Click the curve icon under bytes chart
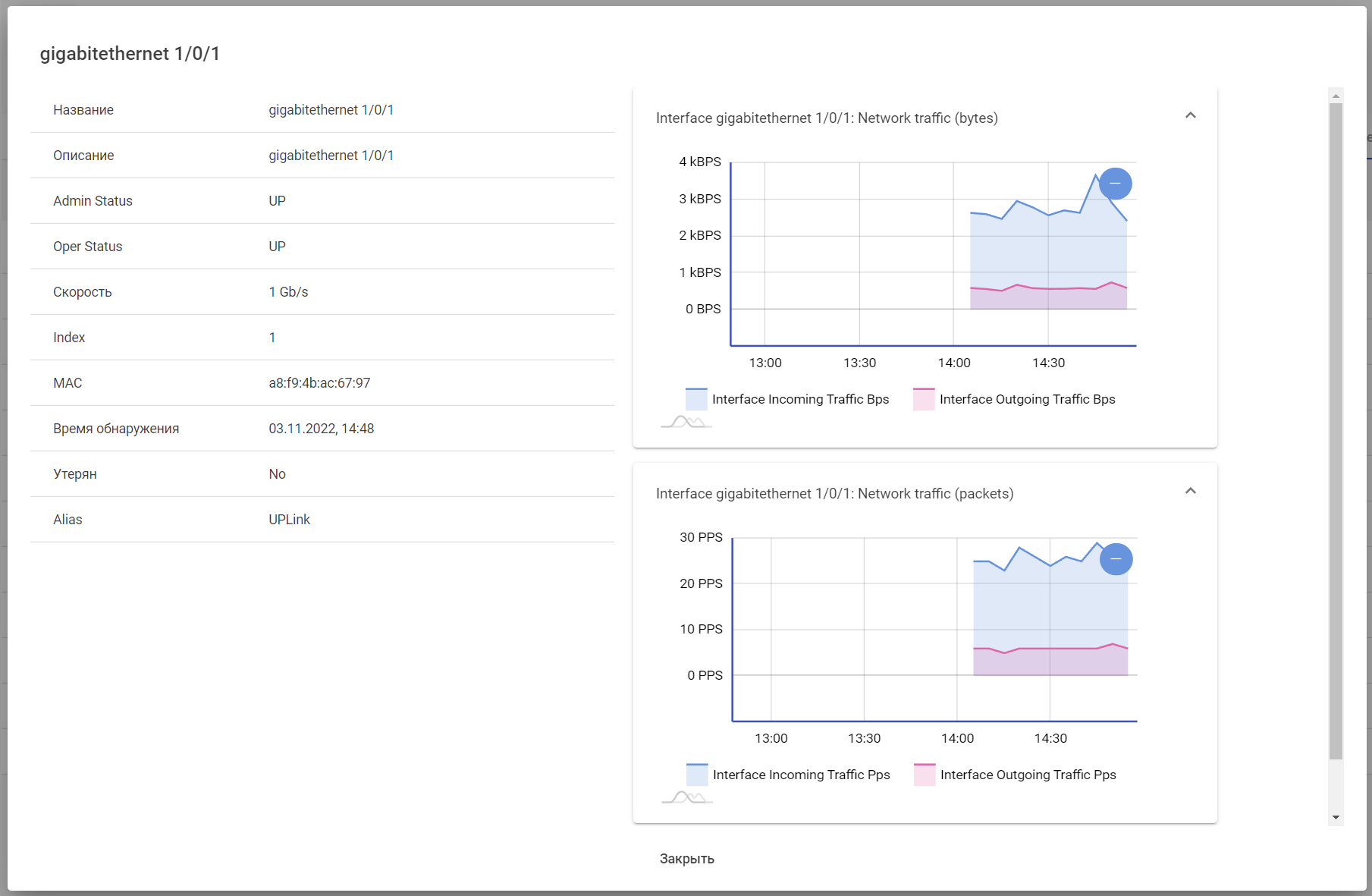 coord(686,422)
